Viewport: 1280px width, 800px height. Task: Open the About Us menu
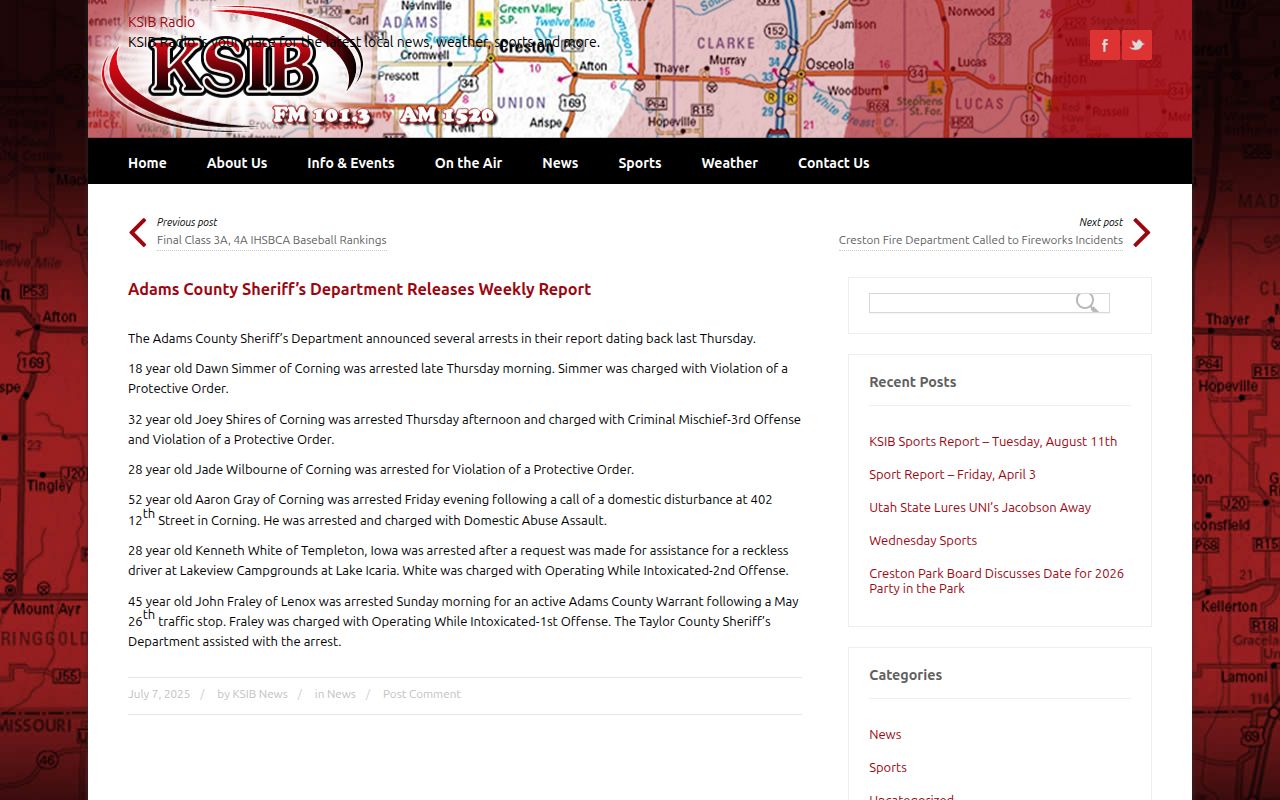pyautogui.click(x=237, y=163)
